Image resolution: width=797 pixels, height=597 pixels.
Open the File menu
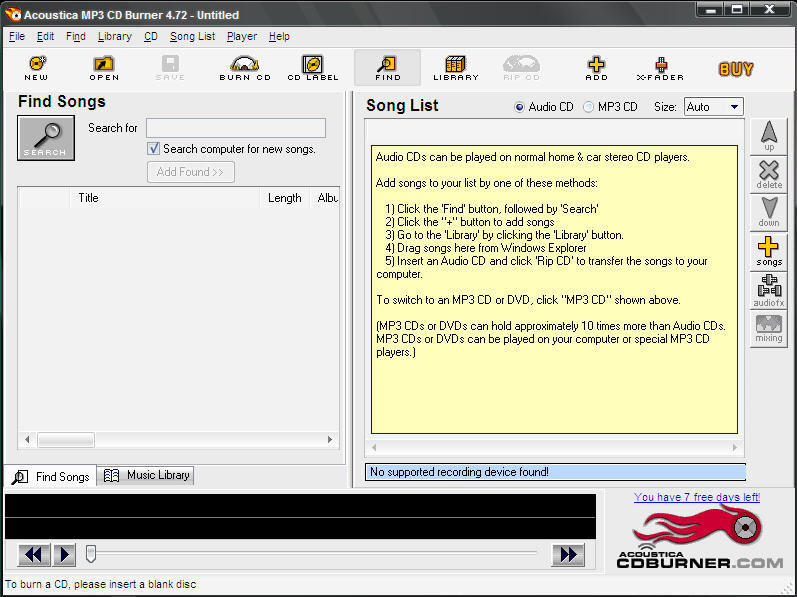pos(17,37)
